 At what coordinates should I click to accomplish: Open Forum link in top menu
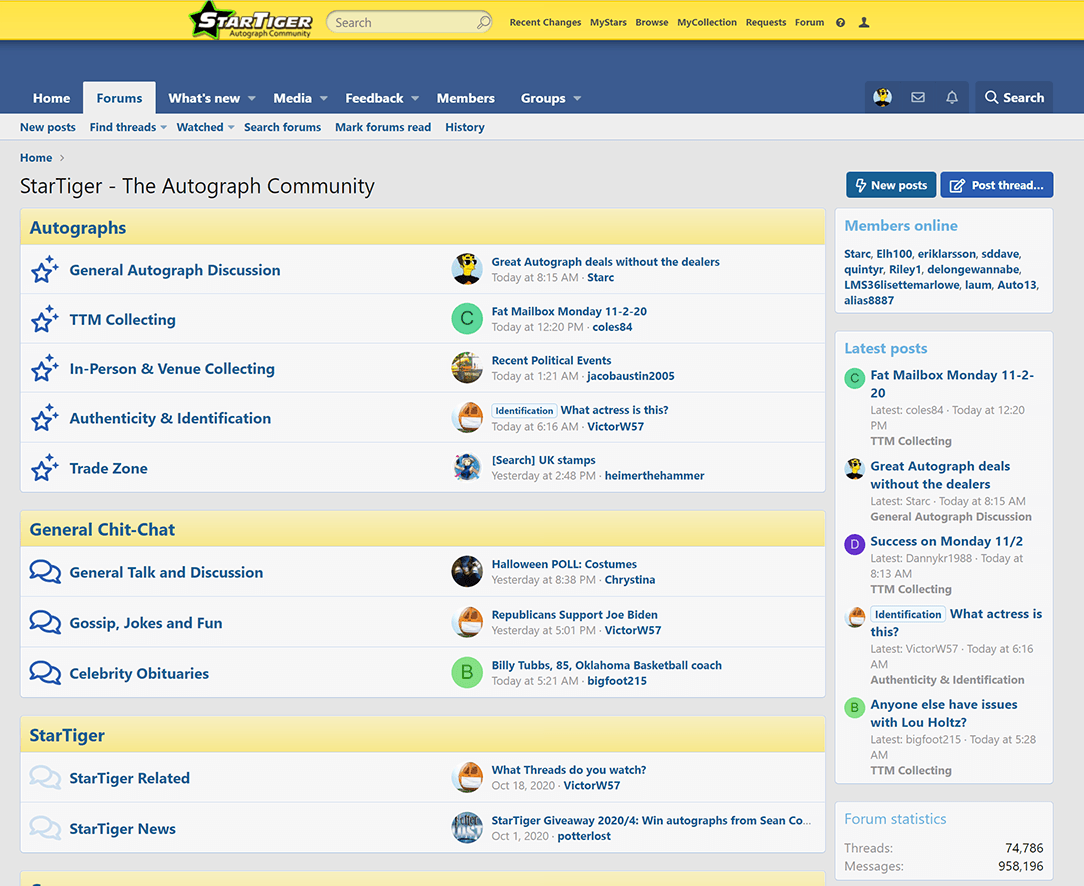(x=810, y=22)
